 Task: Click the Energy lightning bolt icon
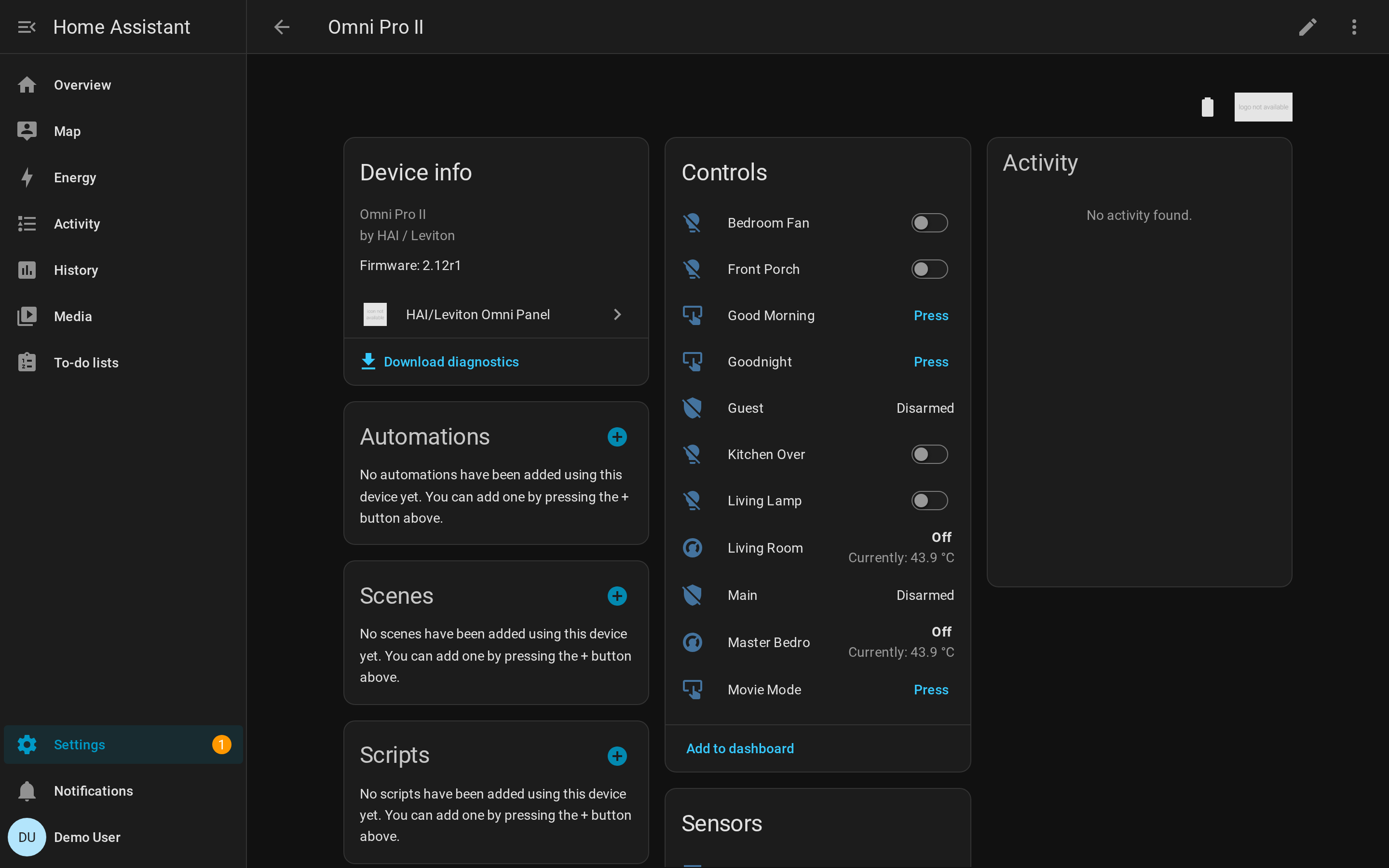tap(27, 177)
